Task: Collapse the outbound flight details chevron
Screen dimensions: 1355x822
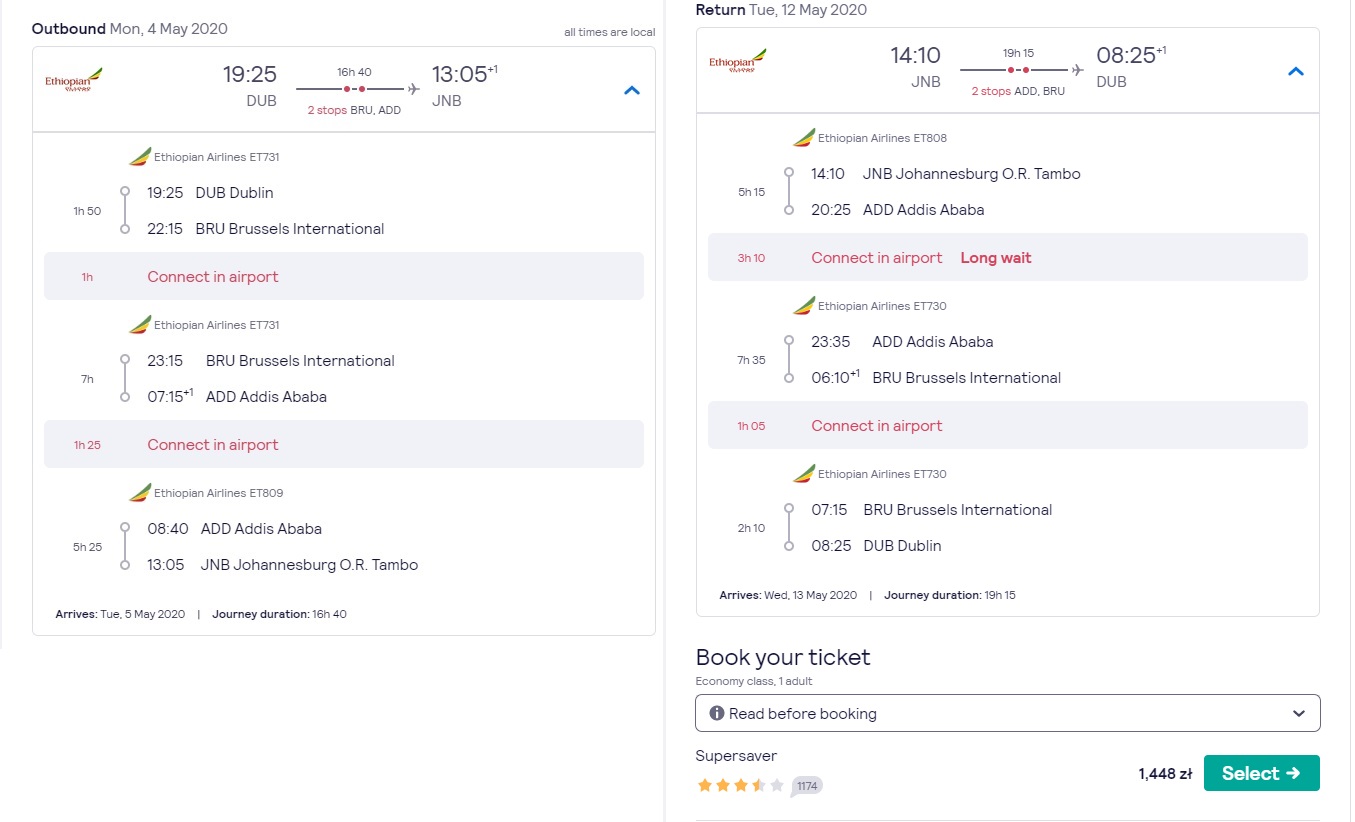Action: pyautogui.click(x=631, y=90)
